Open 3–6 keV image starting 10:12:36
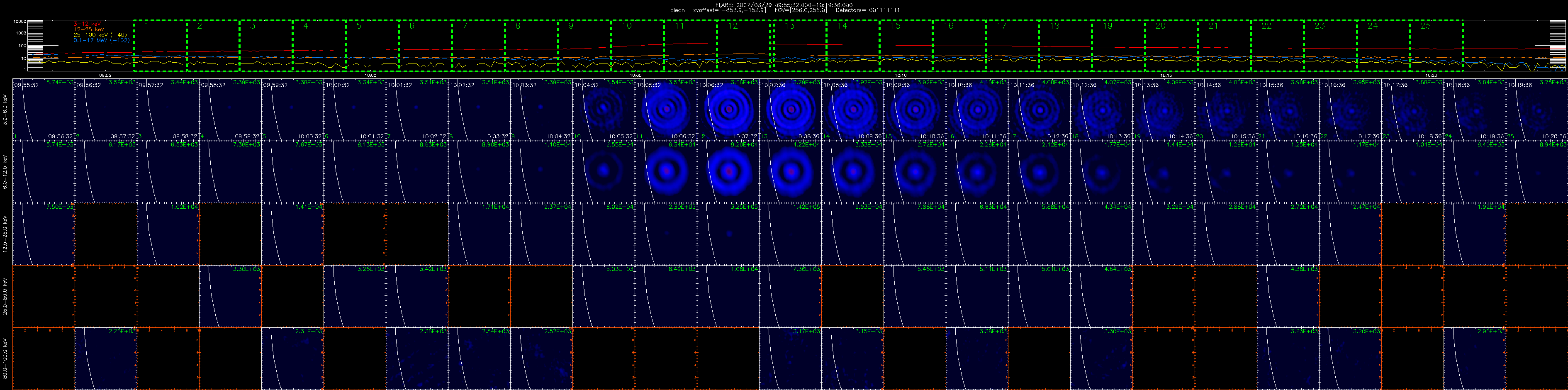 [1101, 110]
